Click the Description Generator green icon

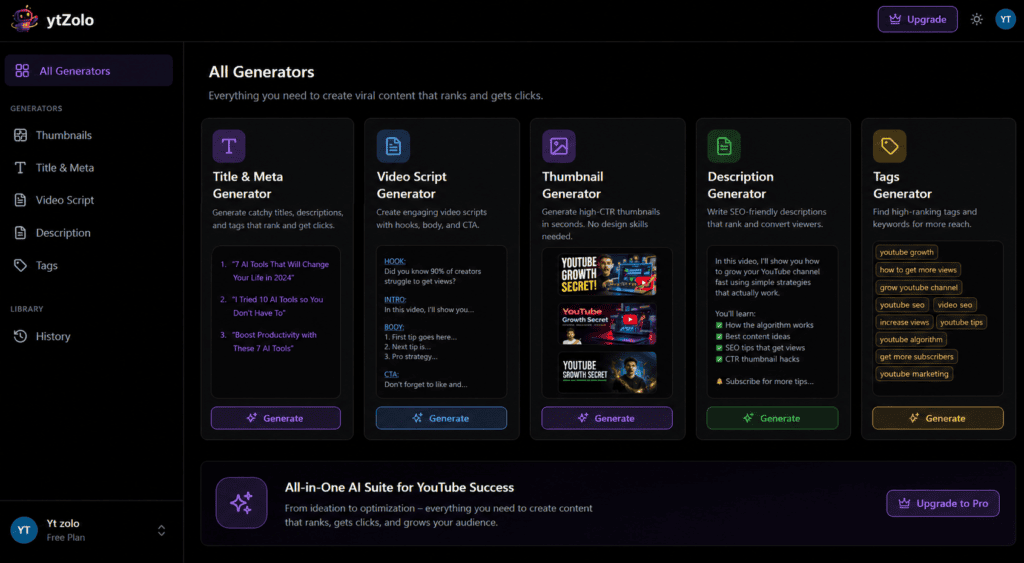tap(724, 146)
